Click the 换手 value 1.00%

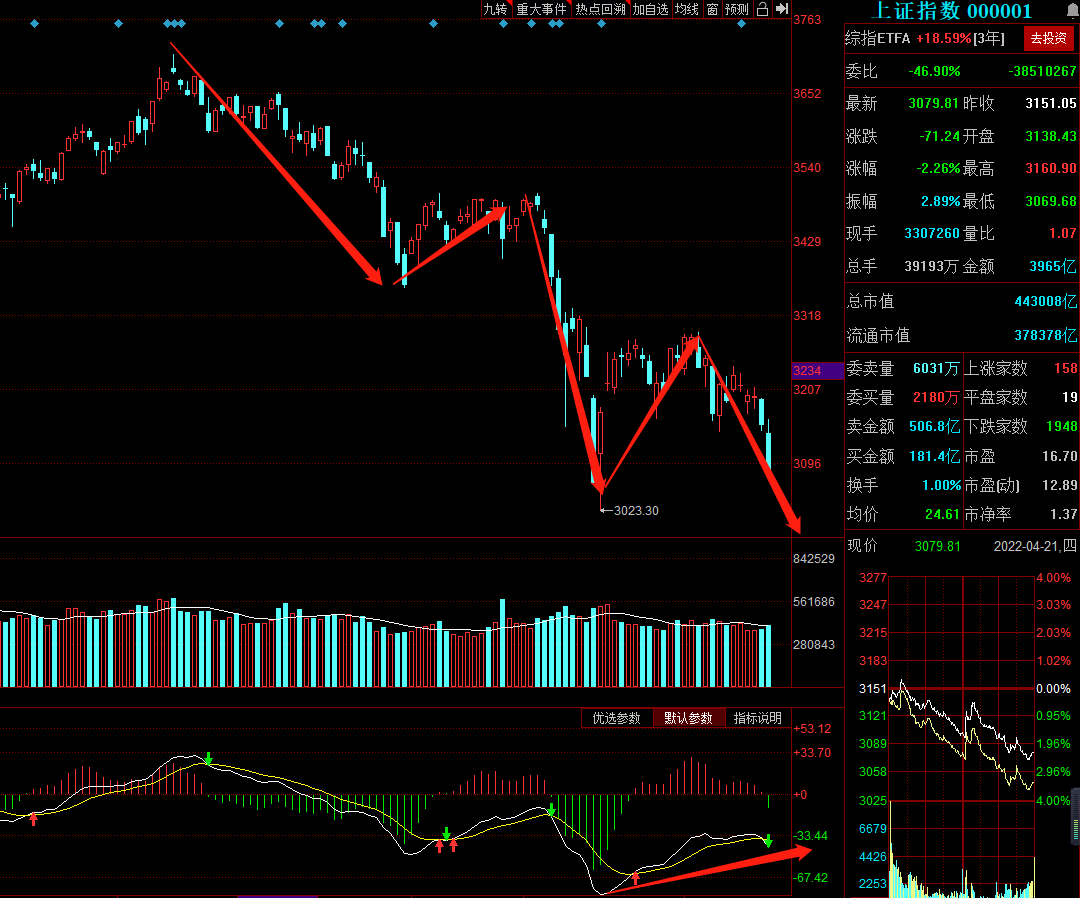[x=942, y=485]
